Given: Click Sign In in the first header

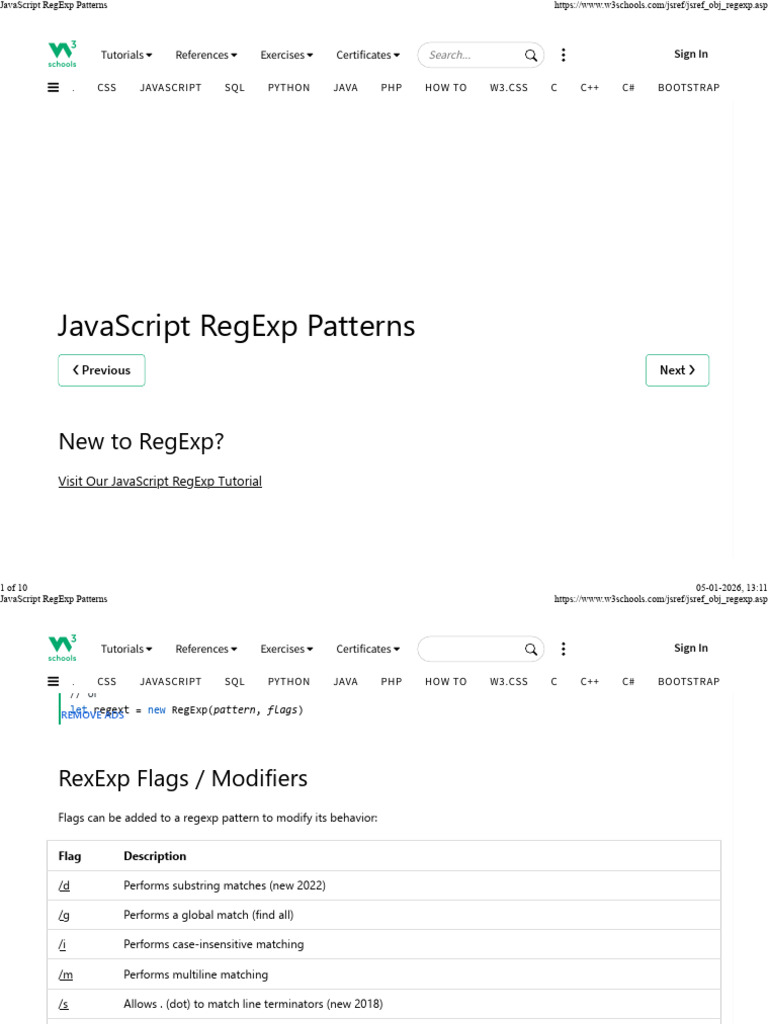Looking at the screenshot, I should click(x=691, y=54).
